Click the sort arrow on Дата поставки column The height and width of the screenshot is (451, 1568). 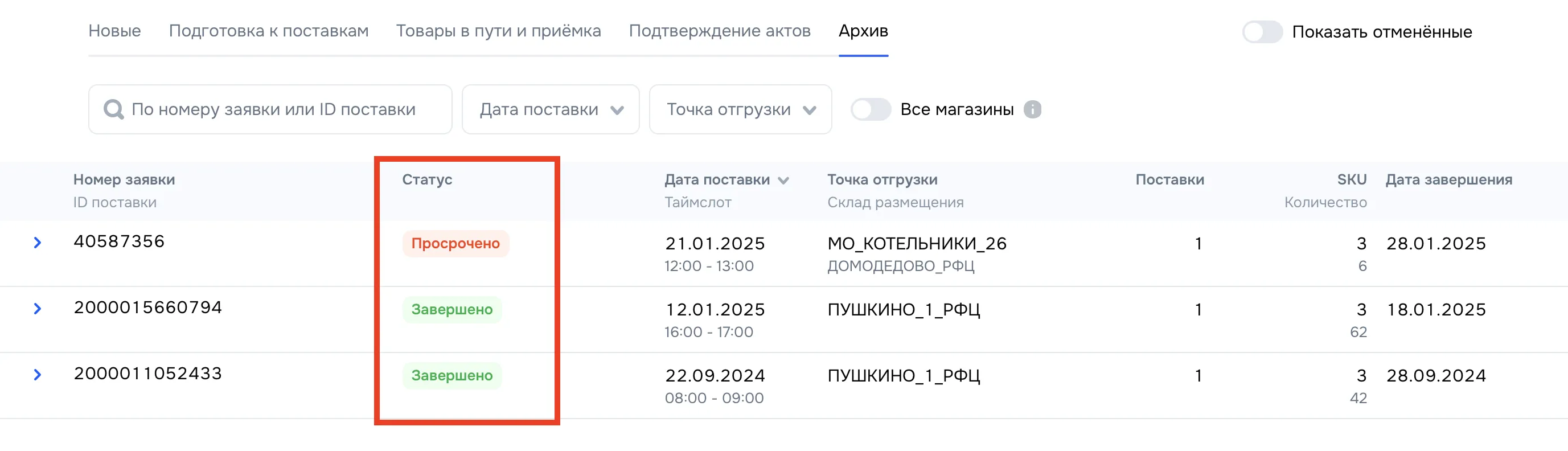coord(785,180)
